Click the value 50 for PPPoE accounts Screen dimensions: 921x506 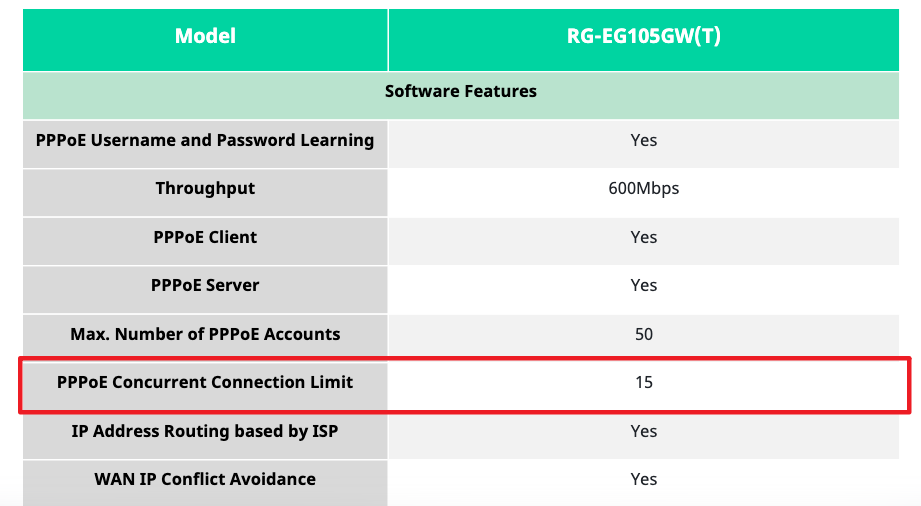pyautogui.click(x=644, y=334)
